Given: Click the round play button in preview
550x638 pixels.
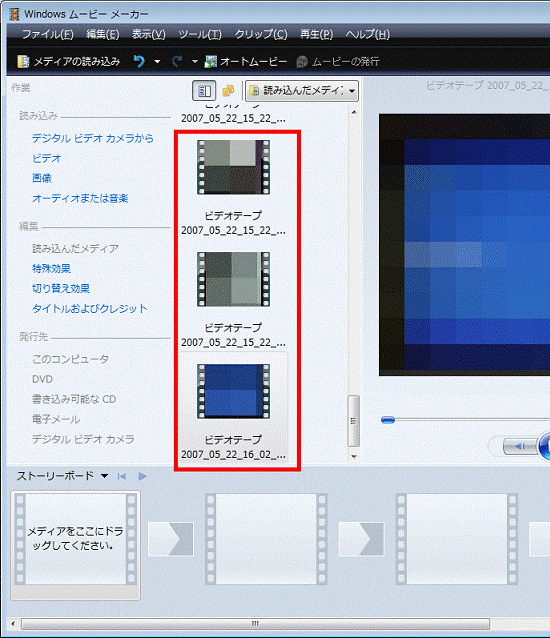Looking at the screenshot, I should pyautogui.click(x=544, y=446).
